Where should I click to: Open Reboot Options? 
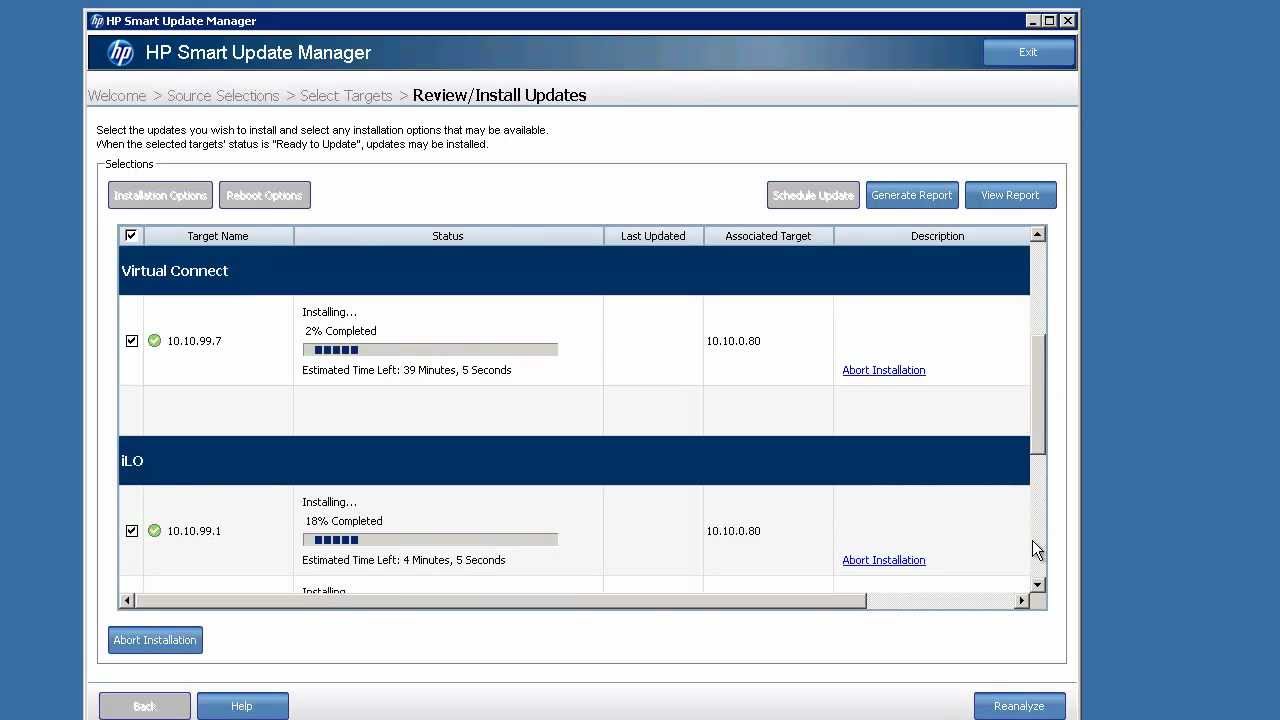264,195
